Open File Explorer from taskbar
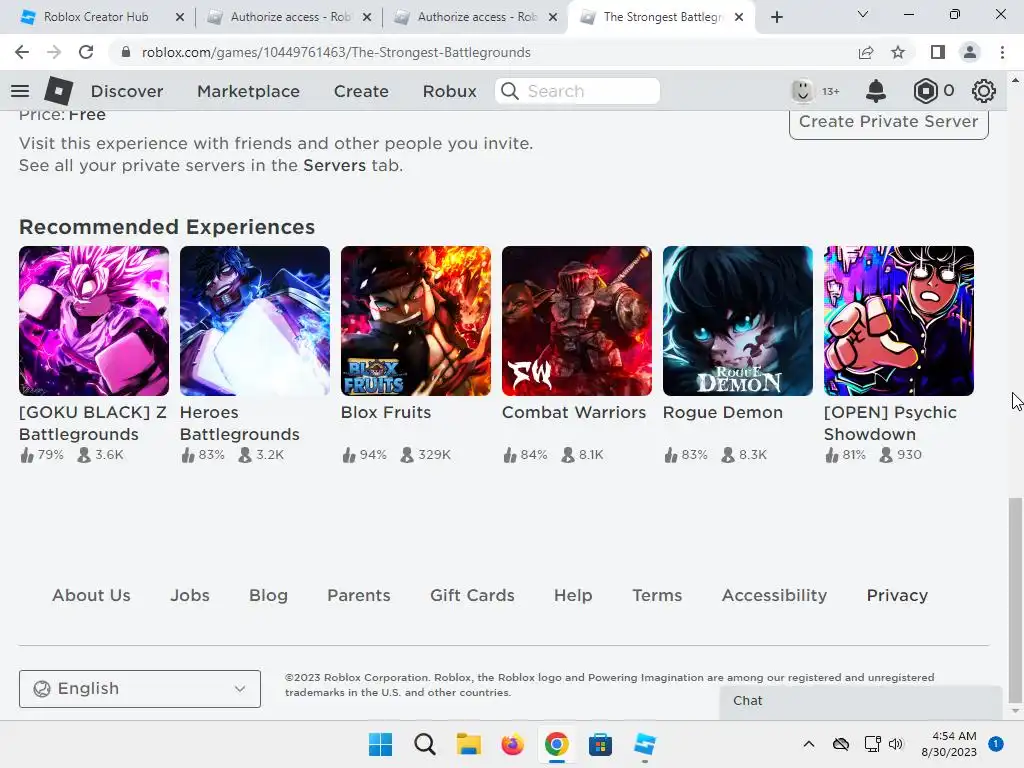 click(x=468, y=744)
